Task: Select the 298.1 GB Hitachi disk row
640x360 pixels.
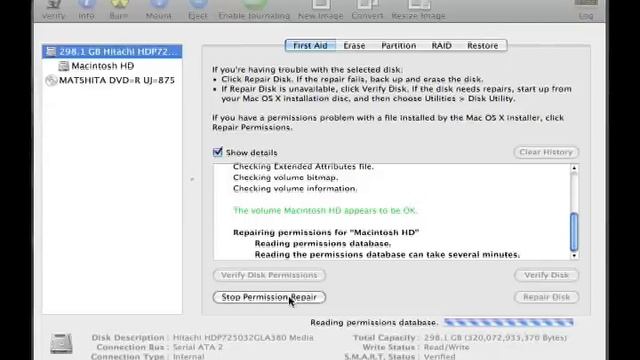Action: (112, 51)
